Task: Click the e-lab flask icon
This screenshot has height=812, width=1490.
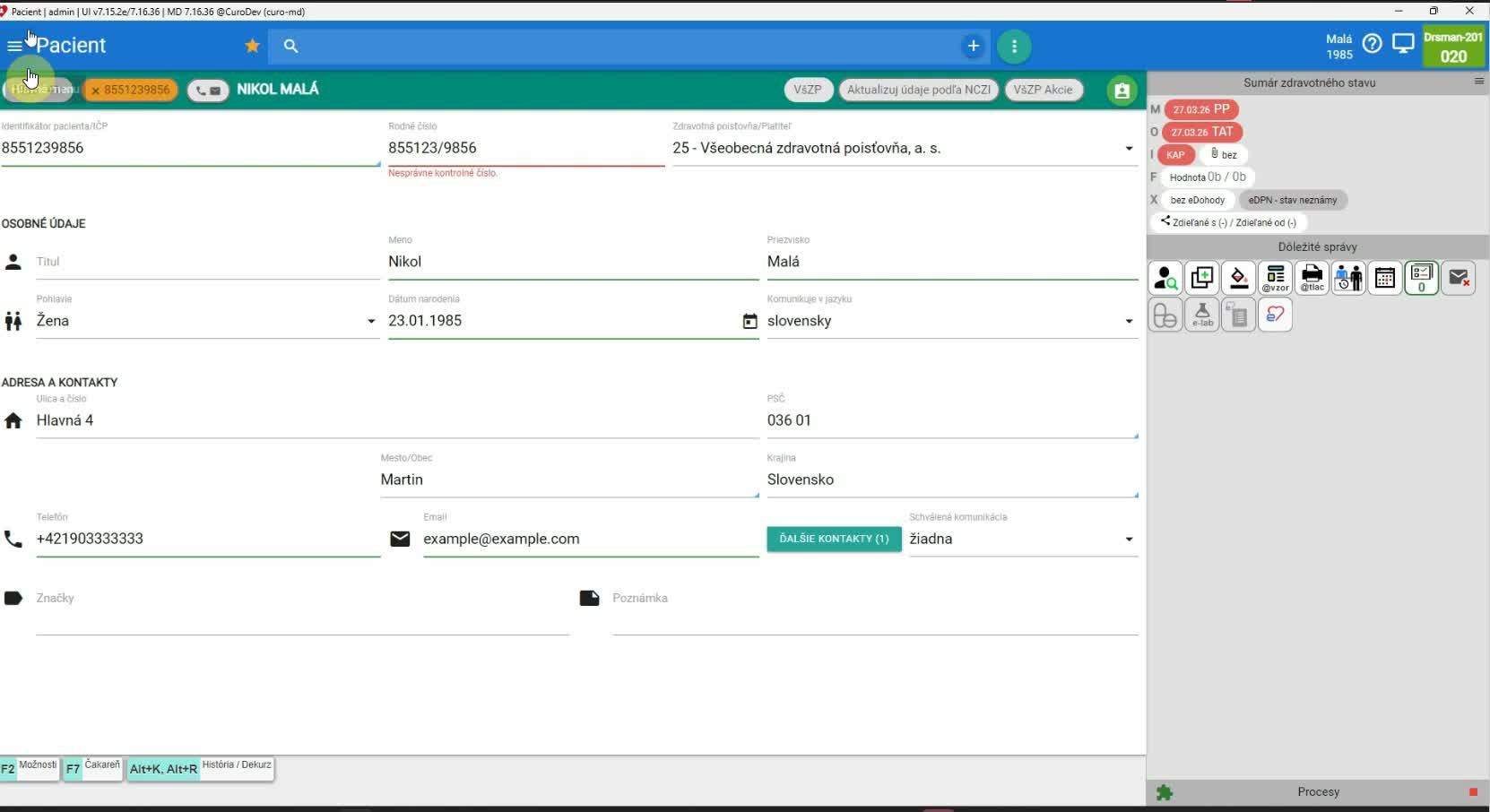Action: [x=1202, y=315]
